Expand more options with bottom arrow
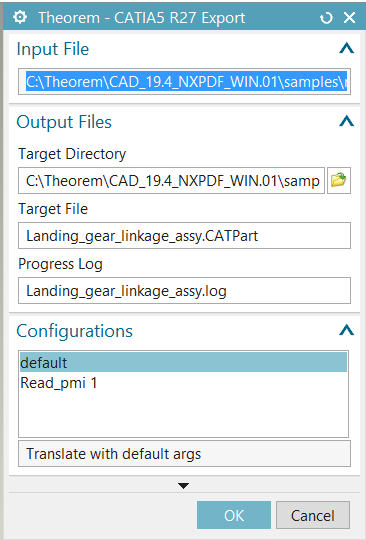The height and width of the screenshot is (540, 366). (x=184, y=486)
